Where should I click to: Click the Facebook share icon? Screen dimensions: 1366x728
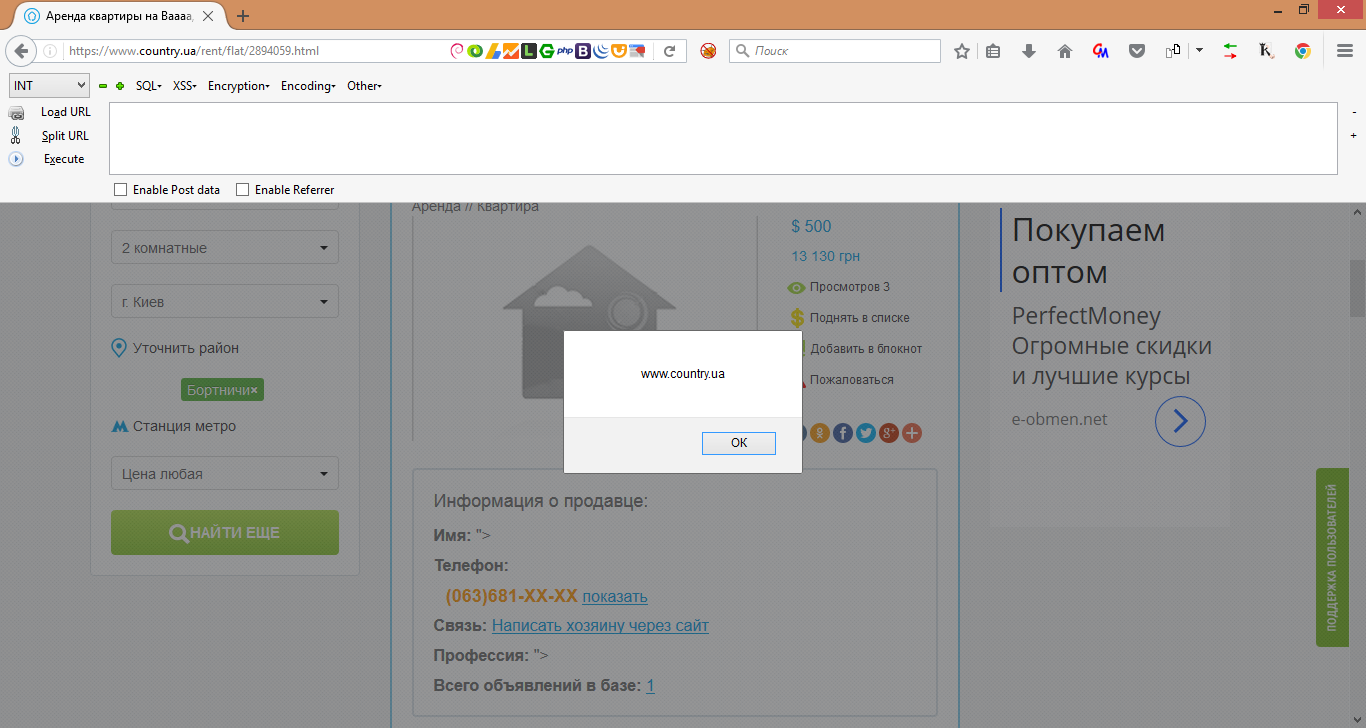point(842,433)
